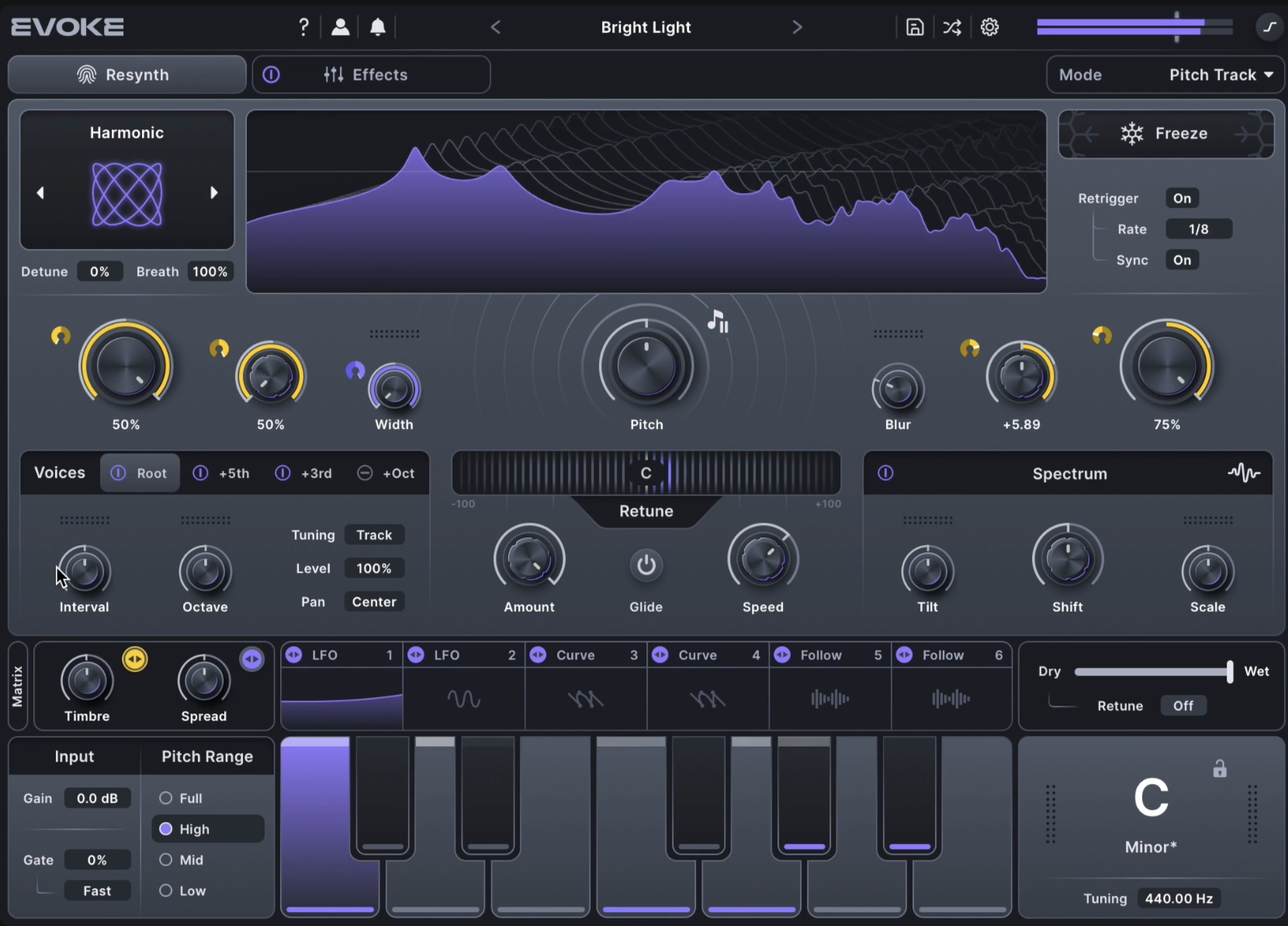The width and height of the screenshot is (1288, 926).
Task: Open voice Level 100% field
Action: 374,568
